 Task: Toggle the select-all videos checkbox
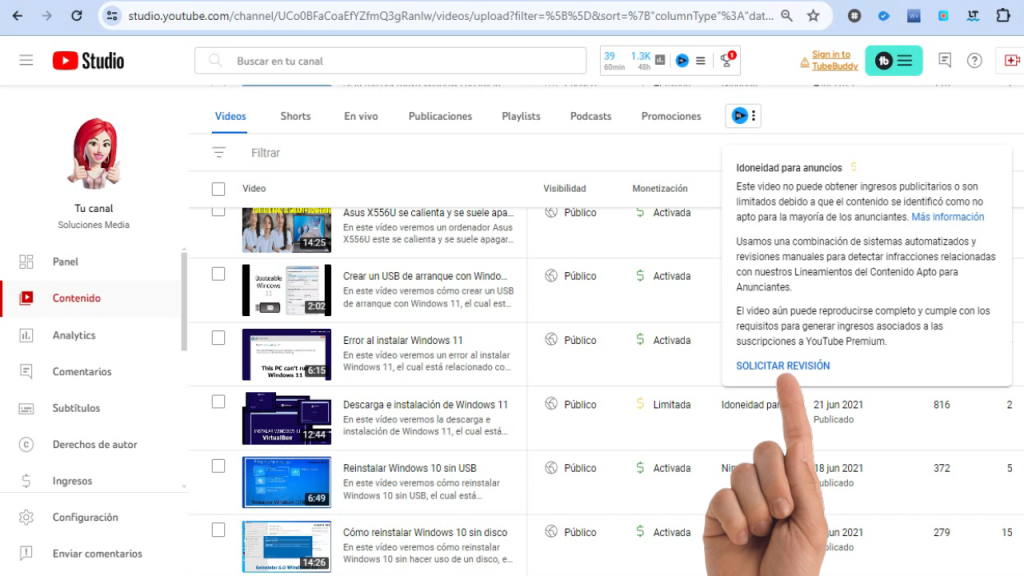click(219, 188)
